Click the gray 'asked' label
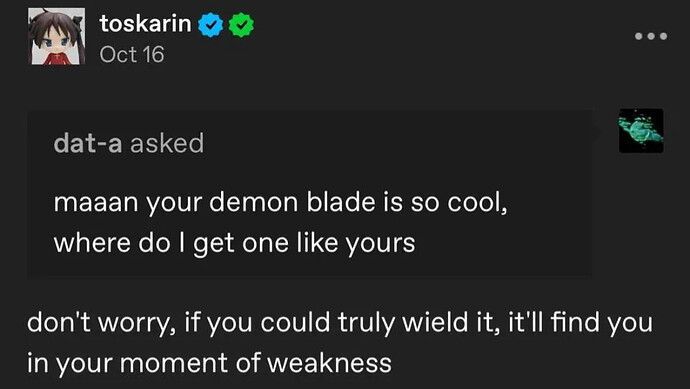The width and height of the screenshot is (690, 389). pos(167,143)
